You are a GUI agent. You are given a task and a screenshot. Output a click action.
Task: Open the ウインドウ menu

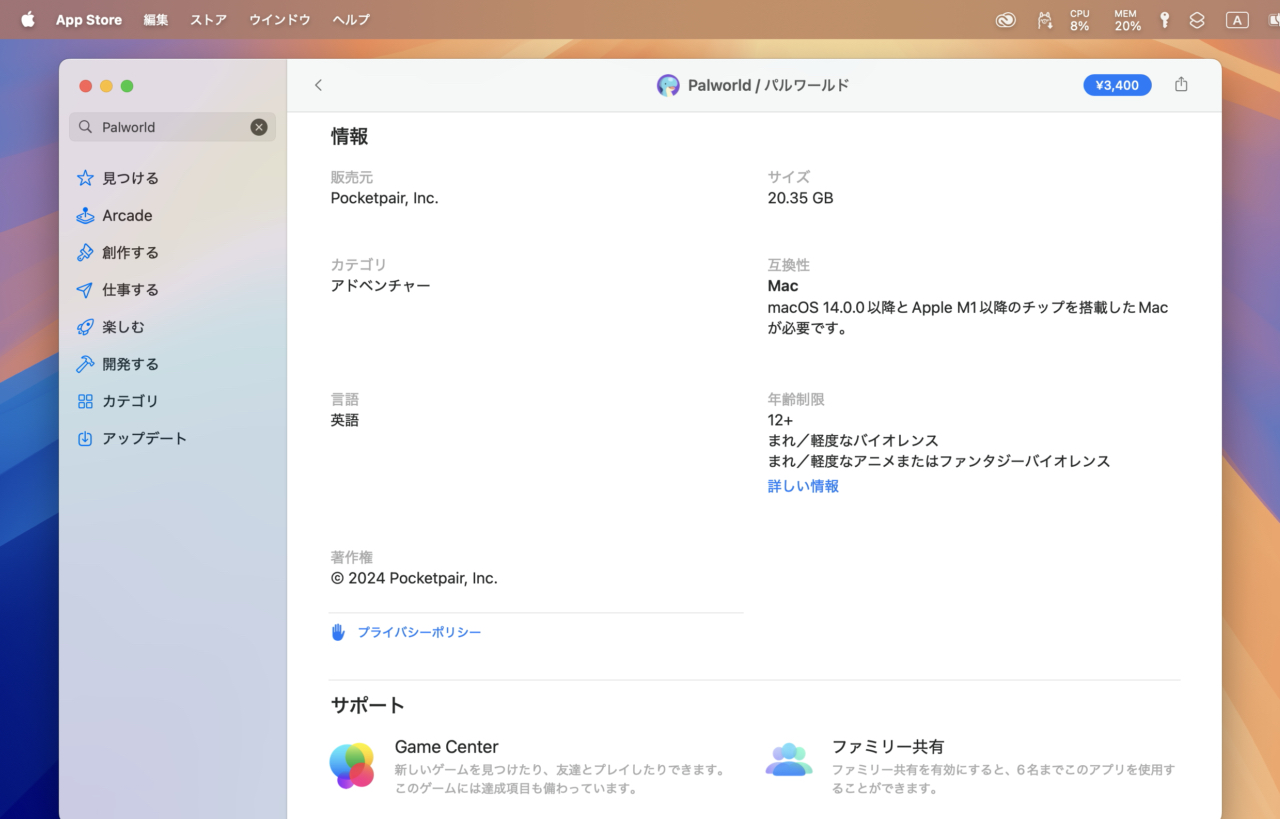(x=280, y=19)
